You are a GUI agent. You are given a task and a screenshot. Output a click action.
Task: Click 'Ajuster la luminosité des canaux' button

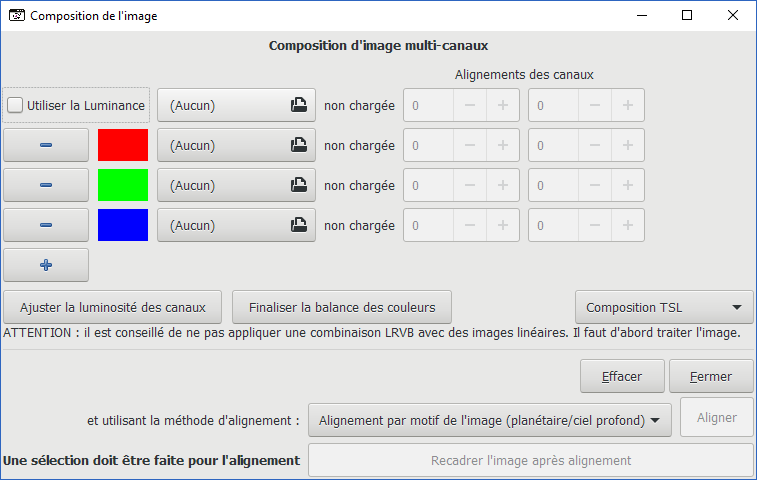(x=112, y=307)
